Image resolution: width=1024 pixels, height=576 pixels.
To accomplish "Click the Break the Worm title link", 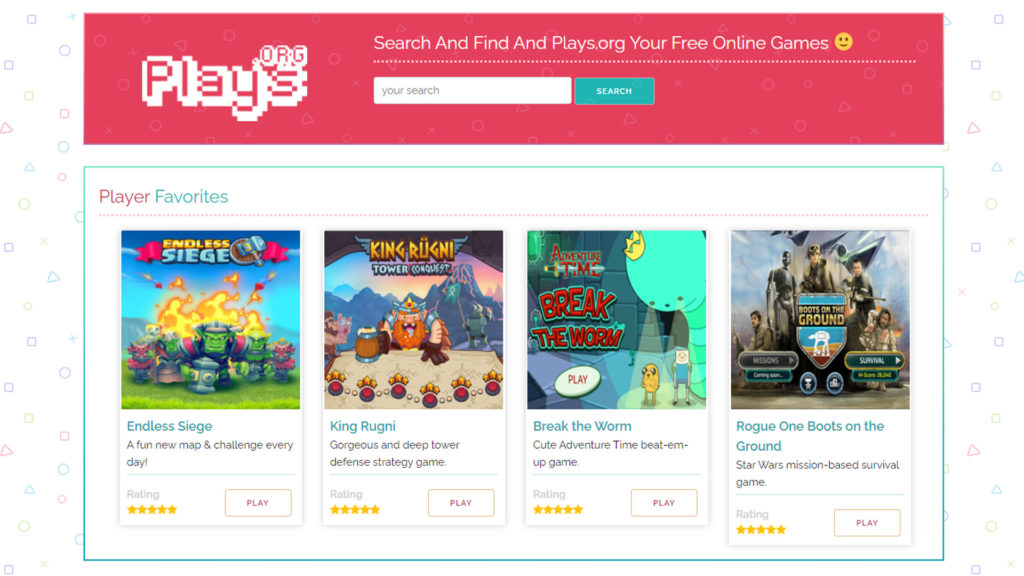I will 582,426.
